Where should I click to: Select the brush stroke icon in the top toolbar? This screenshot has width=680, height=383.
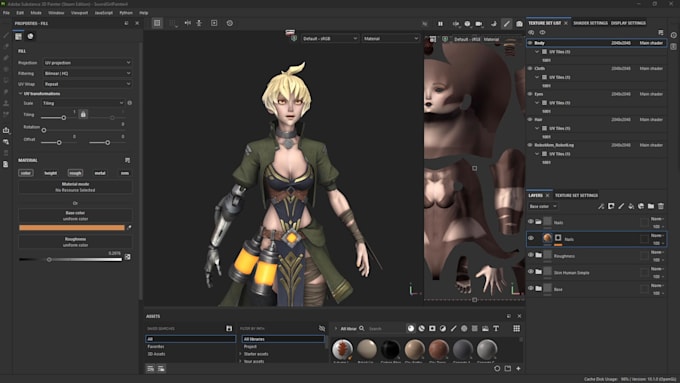(x=507, y=24)
